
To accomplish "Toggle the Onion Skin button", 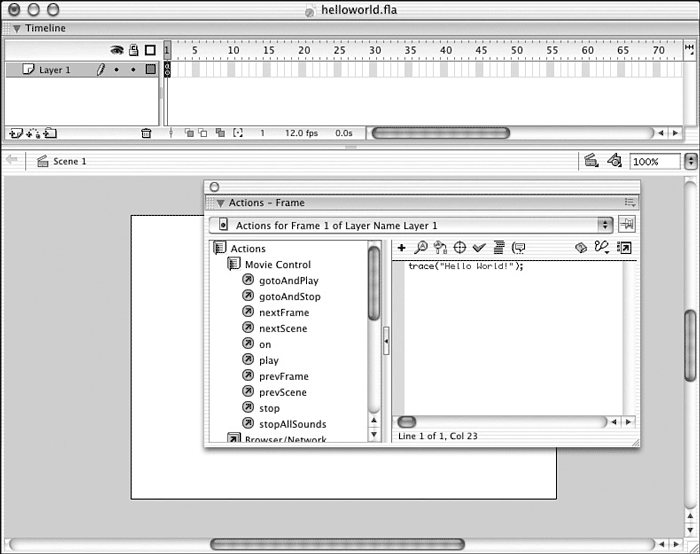I will point(189,133).
